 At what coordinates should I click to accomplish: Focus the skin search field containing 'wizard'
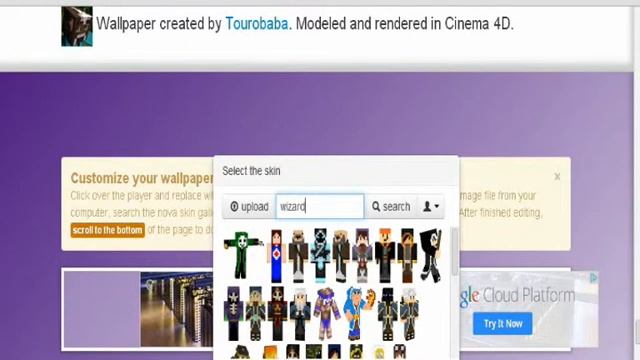click(320, 207)
